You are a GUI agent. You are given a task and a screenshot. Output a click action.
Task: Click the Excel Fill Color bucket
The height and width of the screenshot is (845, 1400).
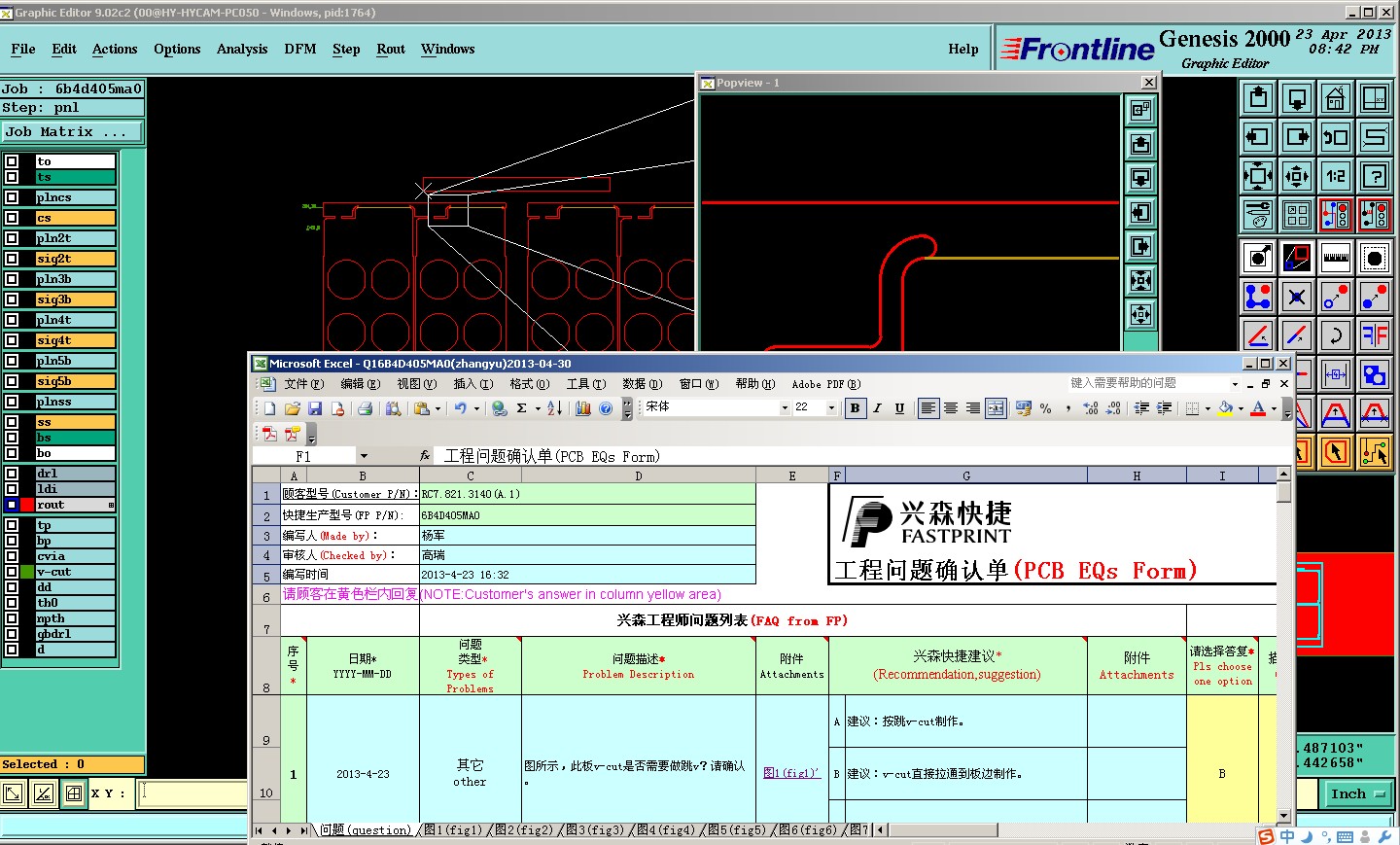[x=1225, y=408]
